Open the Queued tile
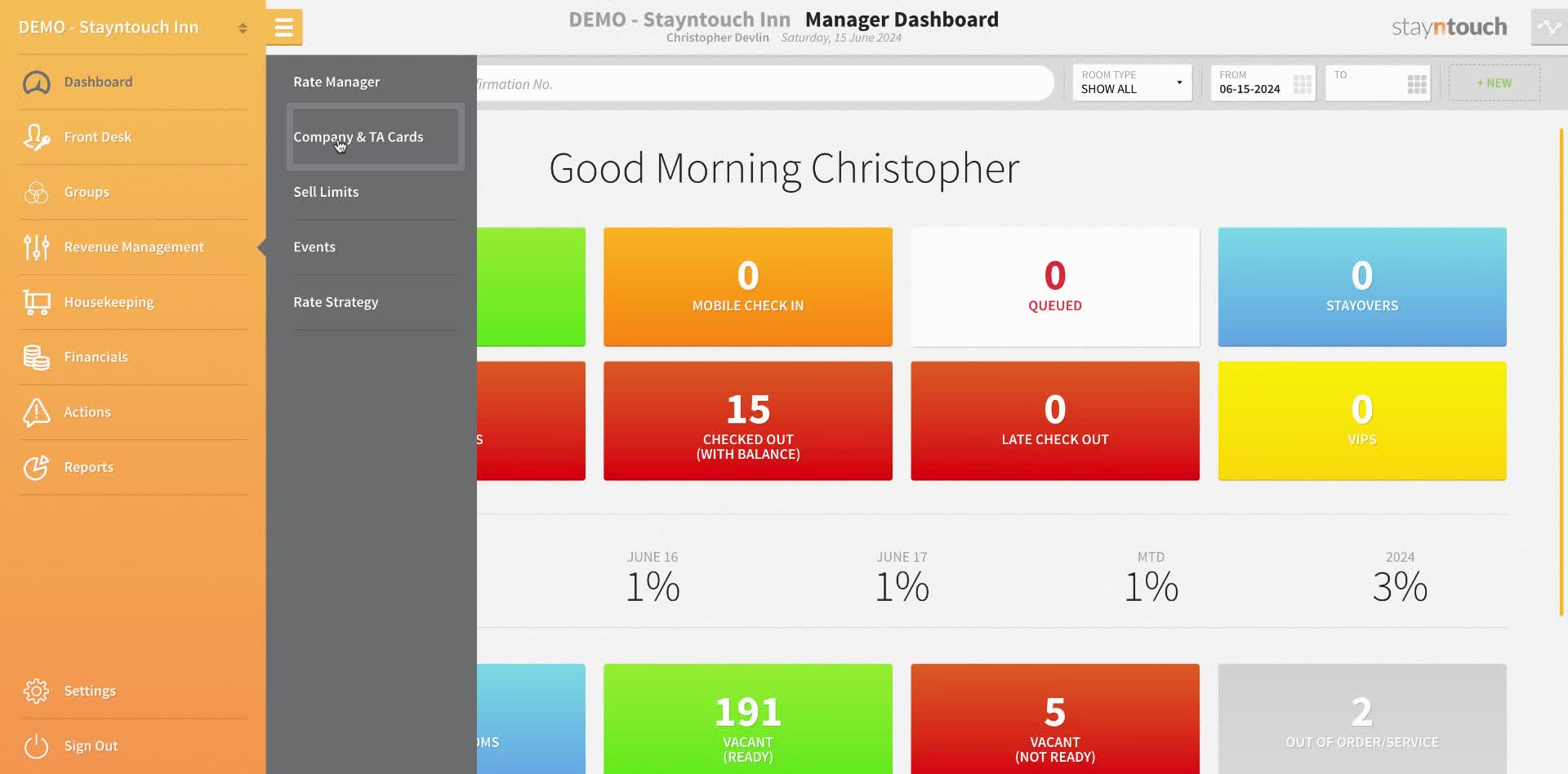The width and height of the screenshot is (1568, 774). (1055, 287)
